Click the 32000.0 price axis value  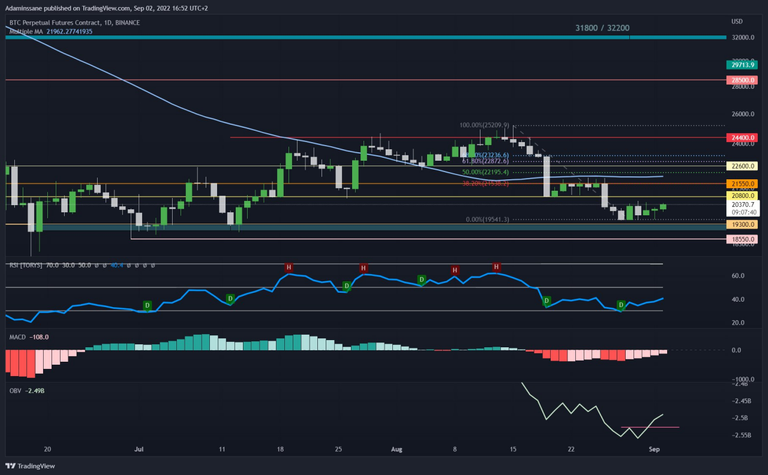(743, 38)
